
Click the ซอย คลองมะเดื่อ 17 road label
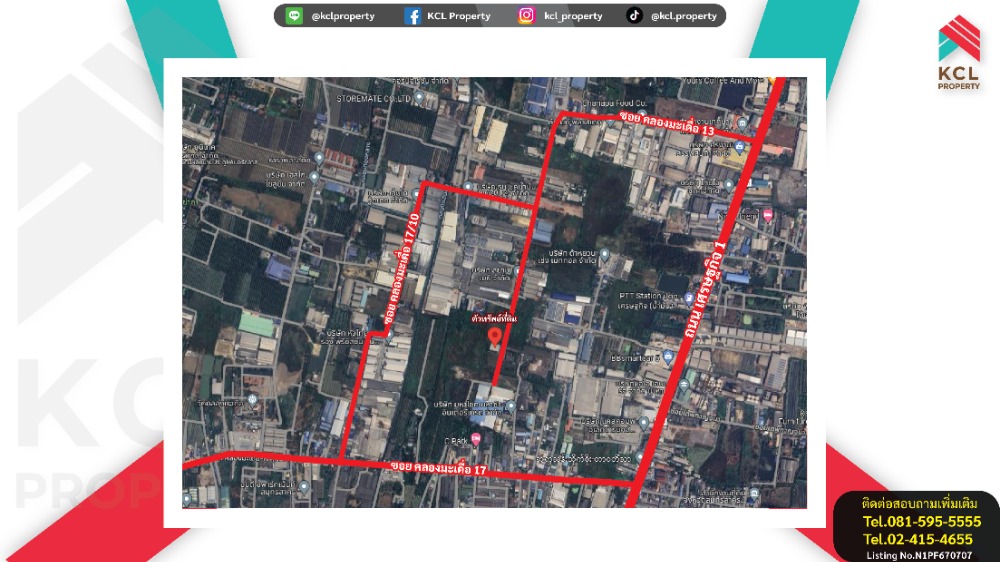(438, 467)
